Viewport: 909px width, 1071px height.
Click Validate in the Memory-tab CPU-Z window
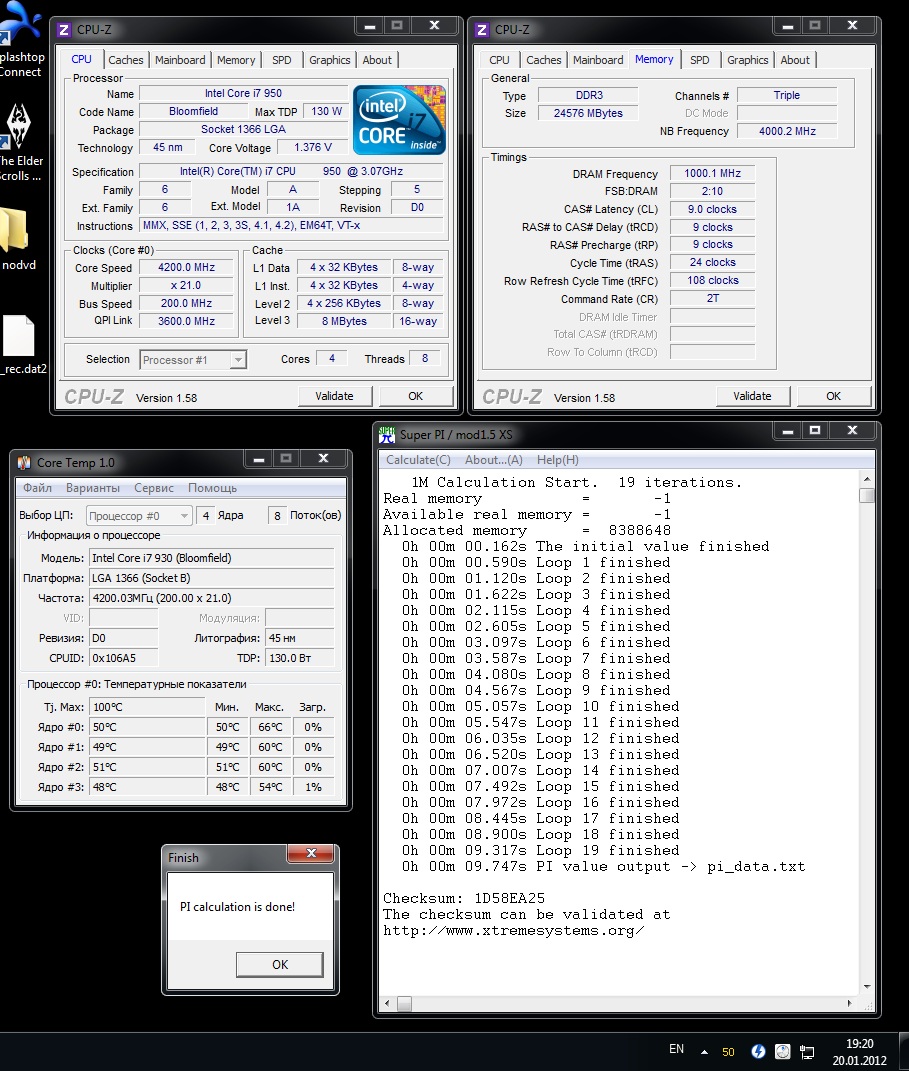tap(752, 396)
